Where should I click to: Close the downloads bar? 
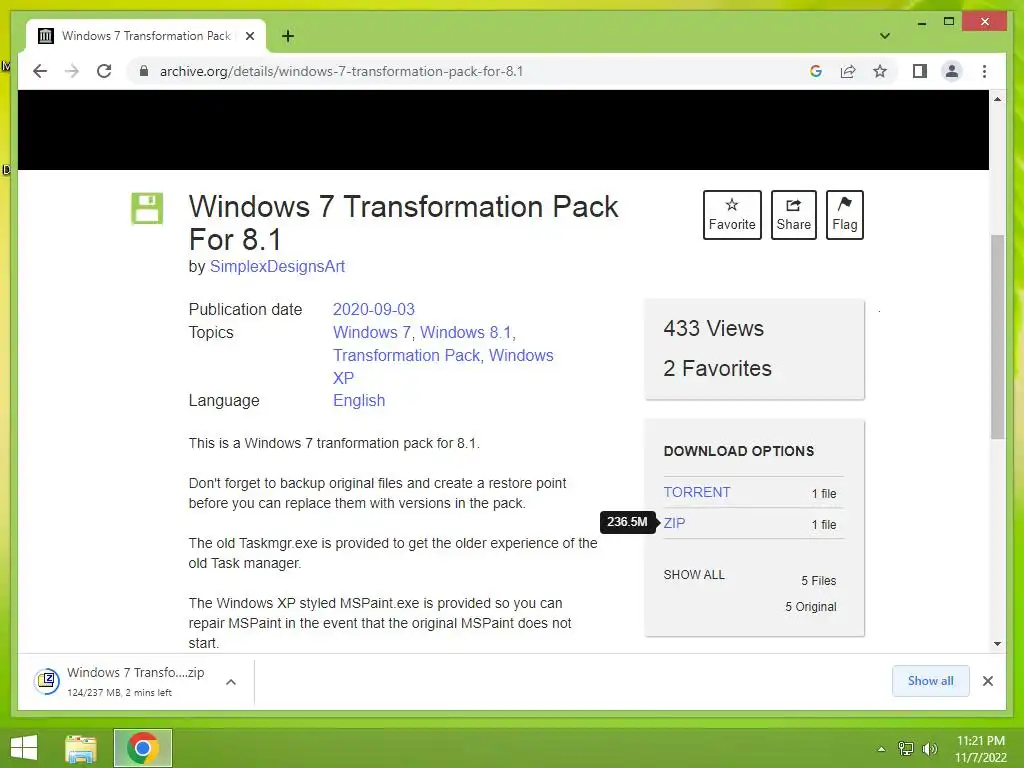[988, 681]
